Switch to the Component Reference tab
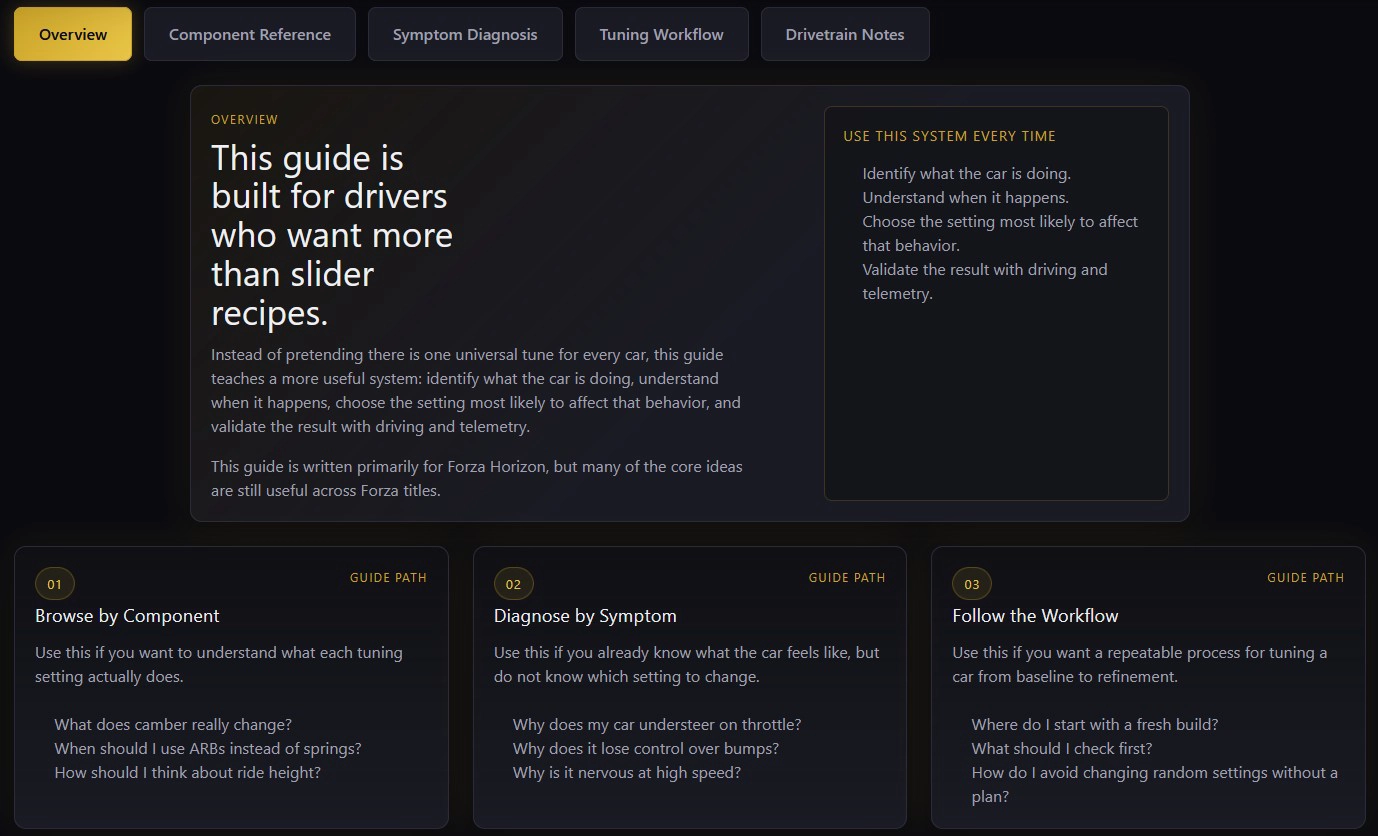This screenshot has width=1378, height=836. click(x=249, y=33)
